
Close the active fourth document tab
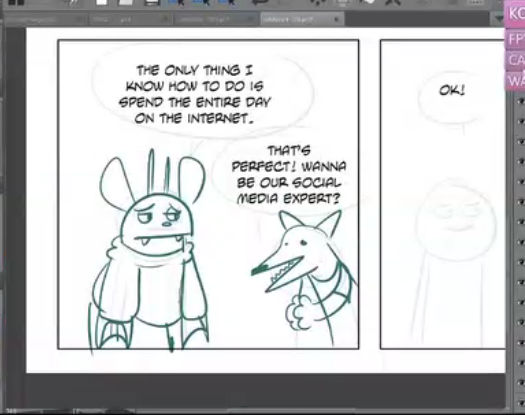[337, 19]
